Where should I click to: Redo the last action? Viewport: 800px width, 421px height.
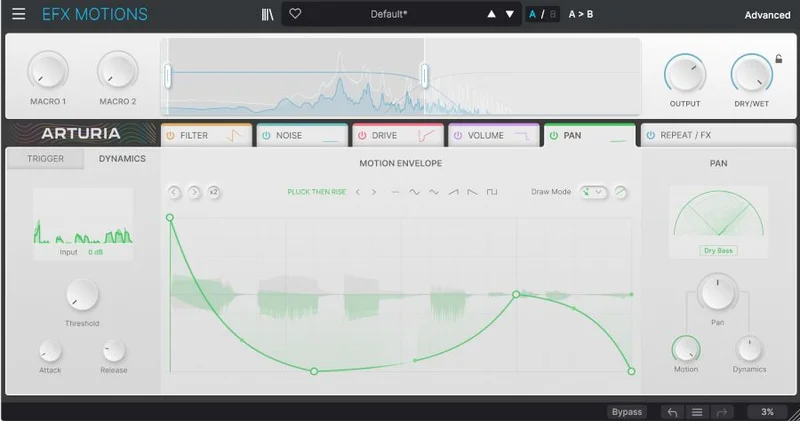tap(721, 412)
